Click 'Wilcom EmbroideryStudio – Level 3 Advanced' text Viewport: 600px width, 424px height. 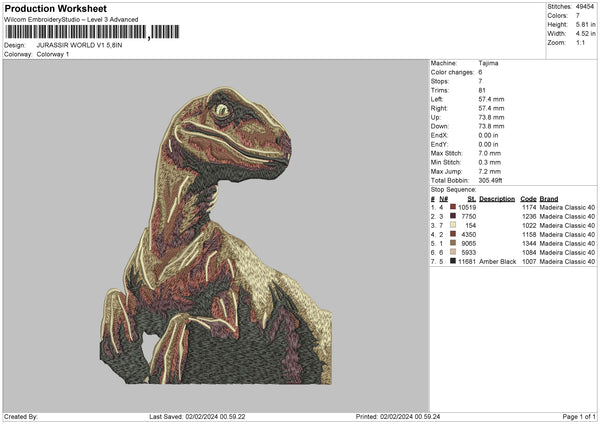(x=71, y=20)
